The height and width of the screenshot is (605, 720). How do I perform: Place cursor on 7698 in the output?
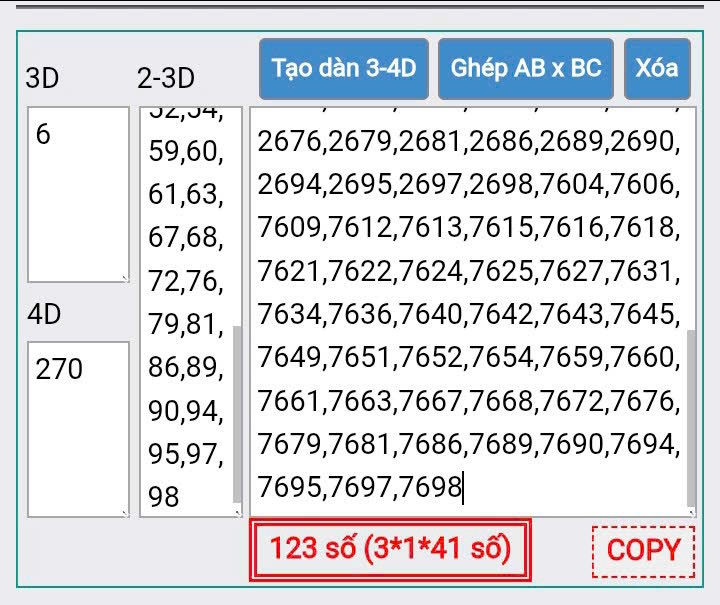[431, 488]
